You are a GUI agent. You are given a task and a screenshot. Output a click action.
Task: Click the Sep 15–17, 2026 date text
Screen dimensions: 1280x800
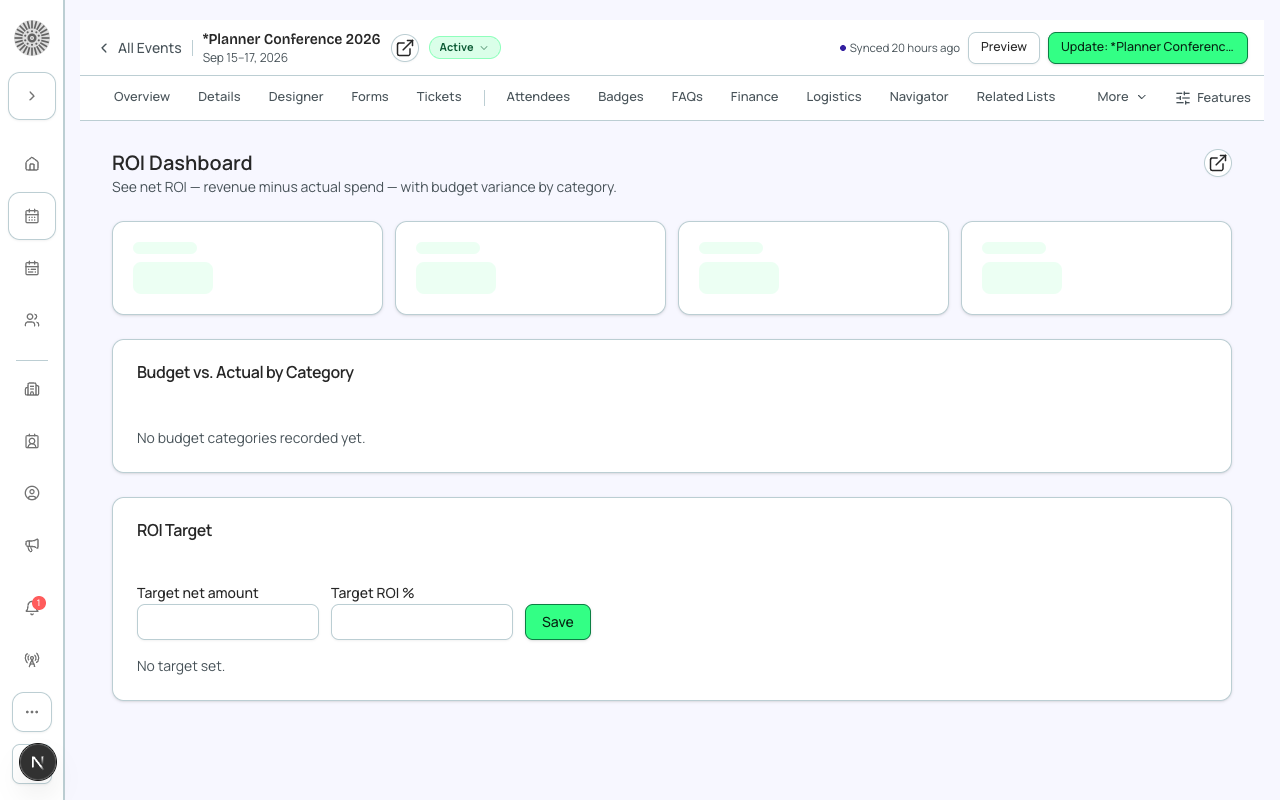pyautogui.click(x=245, y=58)
